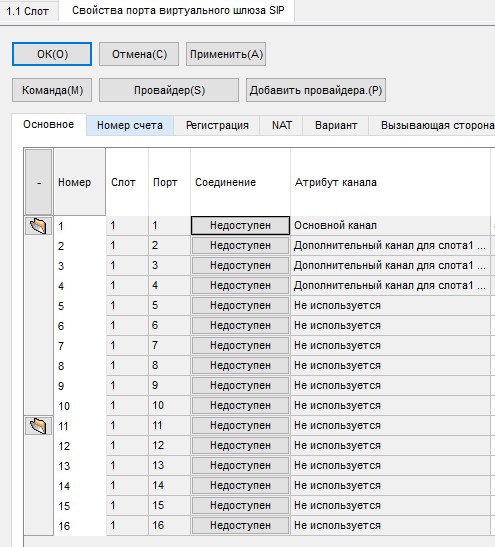
Task: Switch to the 1.1 Слот window tab
Action: (28, 11)
